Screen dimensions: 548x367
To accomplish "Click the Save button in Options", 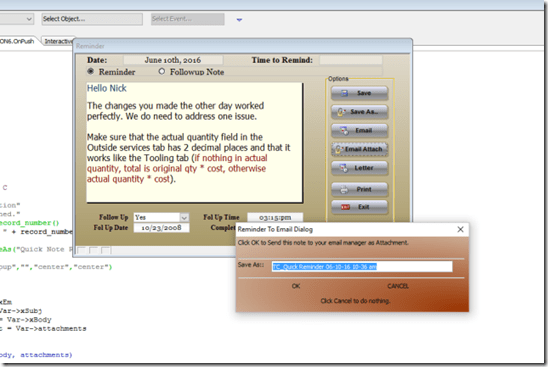I will pyautogui.click(x=359, y=93).
